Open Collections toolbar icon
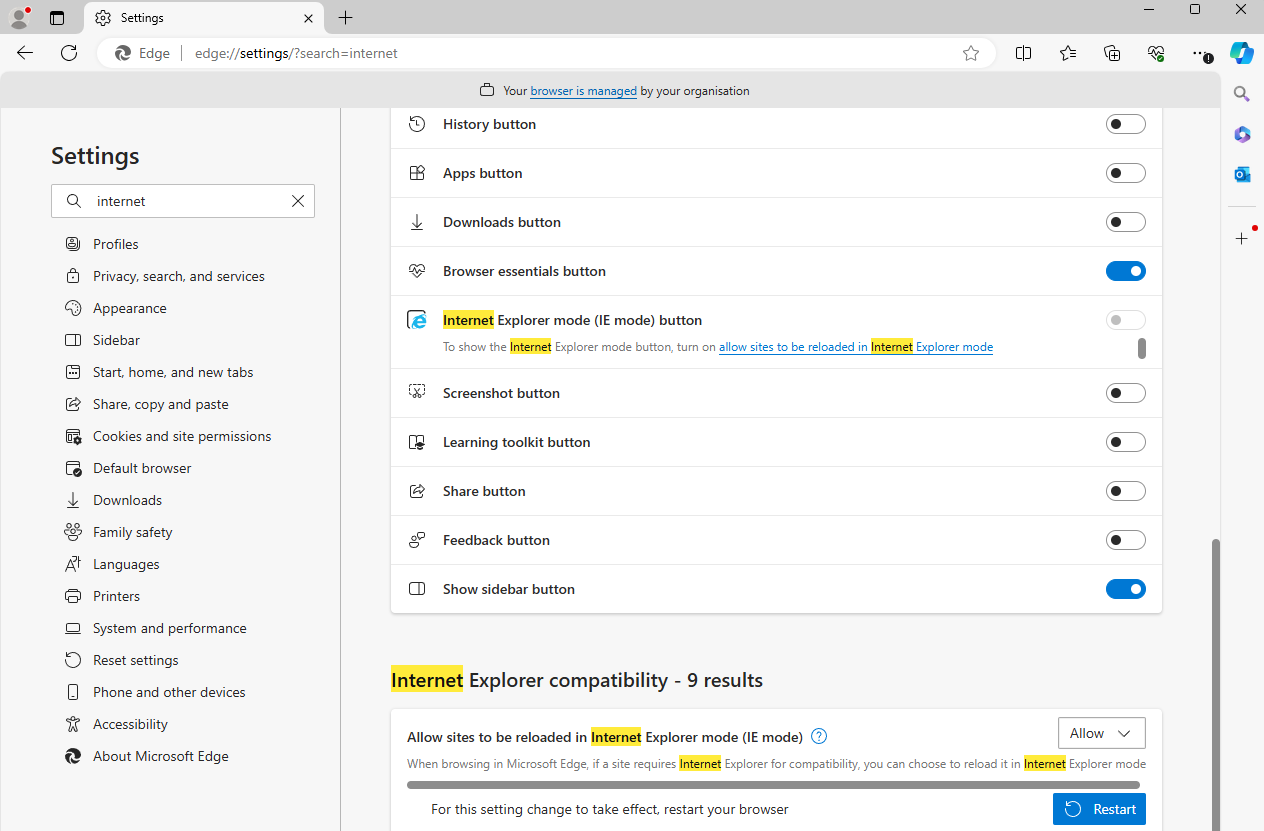Viewport: 1264px width, 831px height. click(x=1112, y=53)
